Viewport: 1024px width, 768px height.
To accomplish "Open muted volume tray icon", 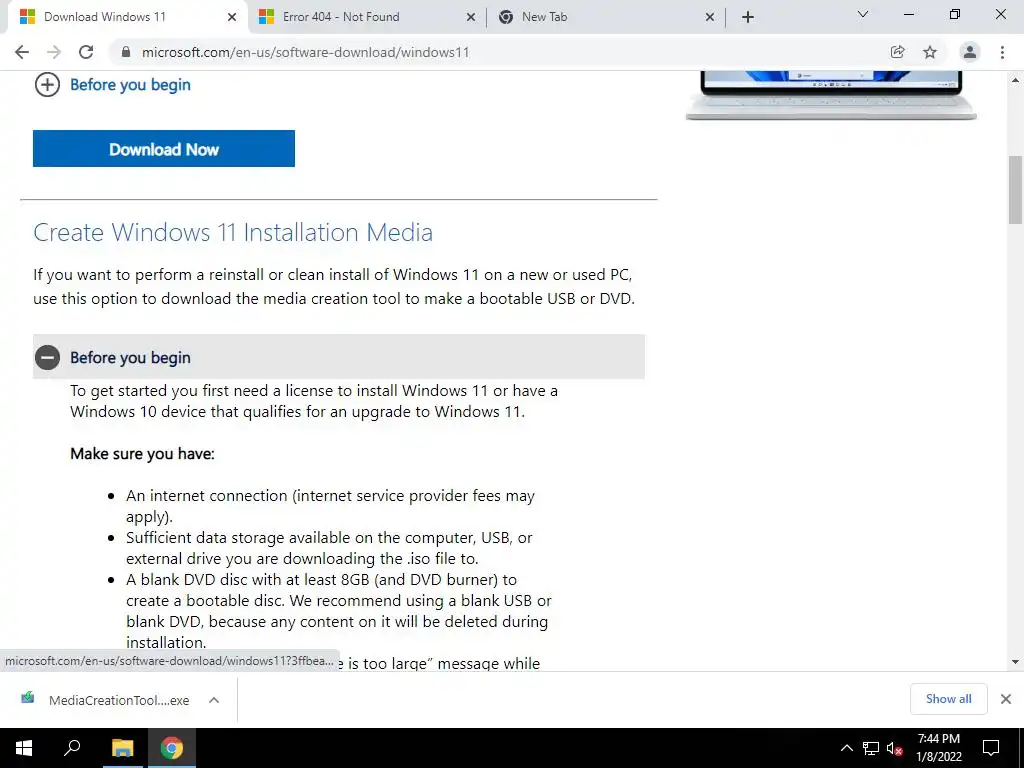I will [895, 748].
